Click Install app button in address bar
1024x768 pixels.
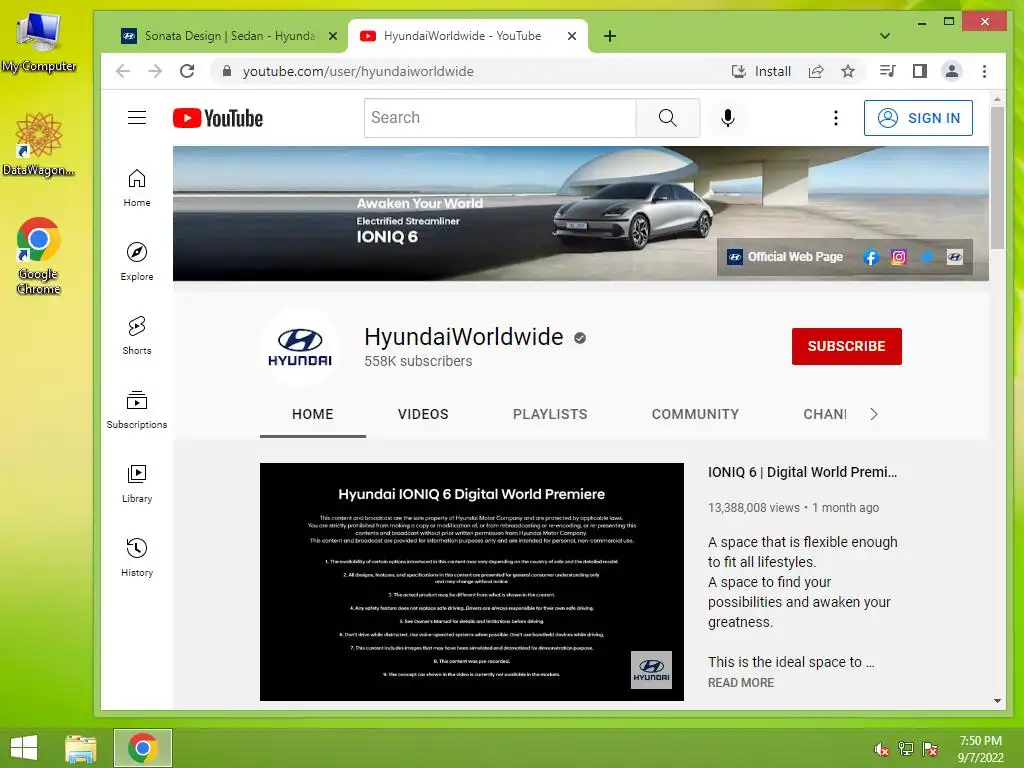click(x=761, y=71)
